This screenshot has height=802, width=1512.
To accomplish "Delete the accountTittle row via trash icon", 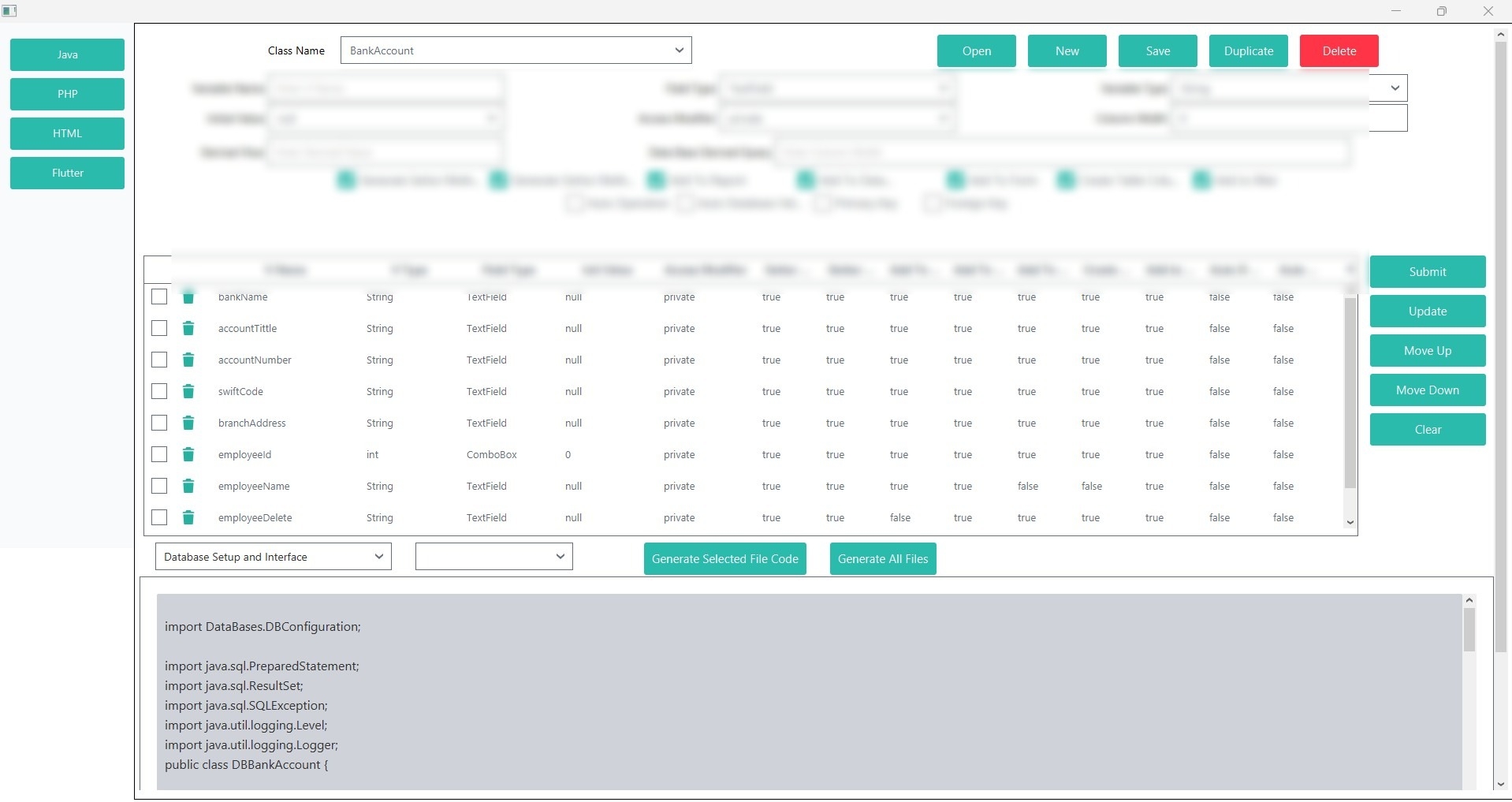I will point(188,328).
